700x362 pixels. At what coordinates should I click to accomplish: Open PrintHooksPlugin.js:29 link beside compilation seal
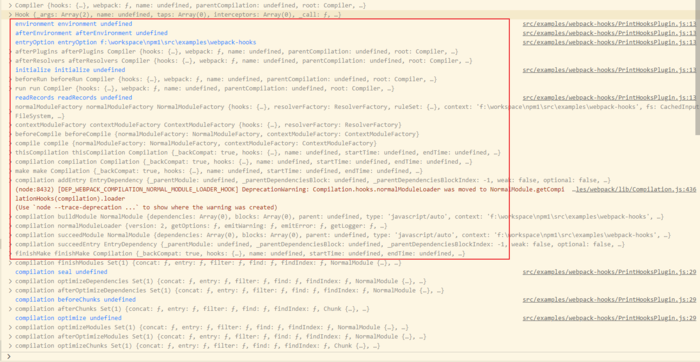tap(609, 271)
